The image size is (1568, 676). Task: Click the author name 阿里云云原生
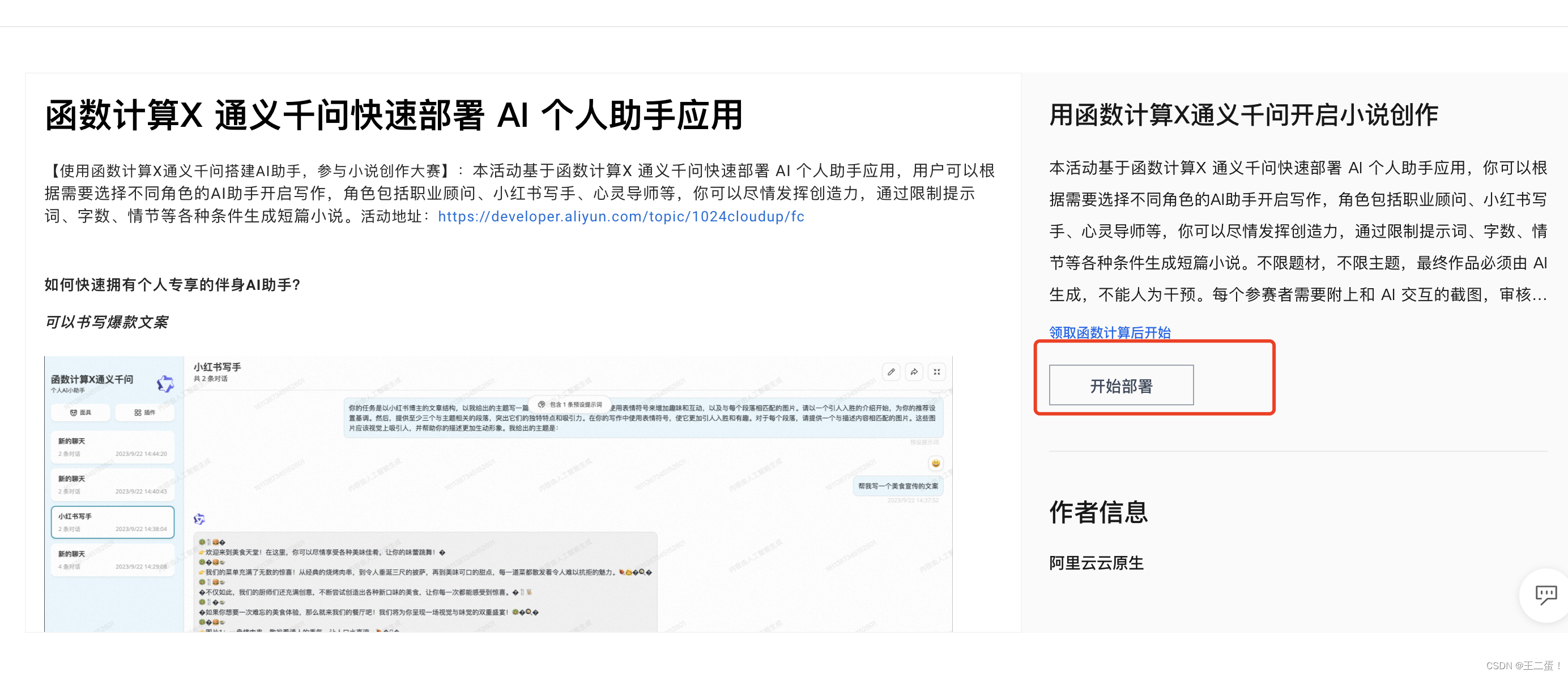point(1096,563)
